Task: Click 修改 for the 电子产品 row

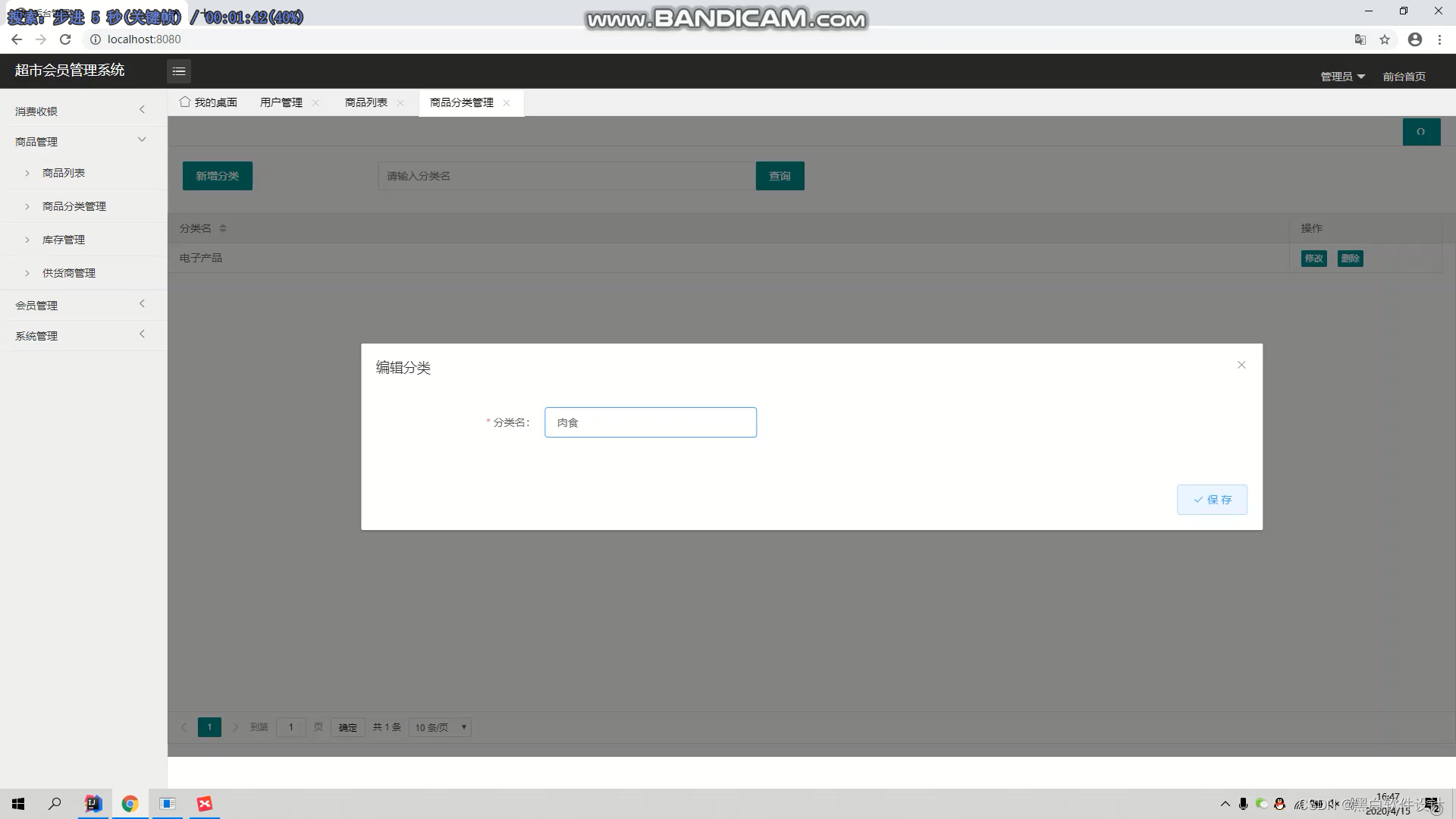Action: (x=1314, y=259)
